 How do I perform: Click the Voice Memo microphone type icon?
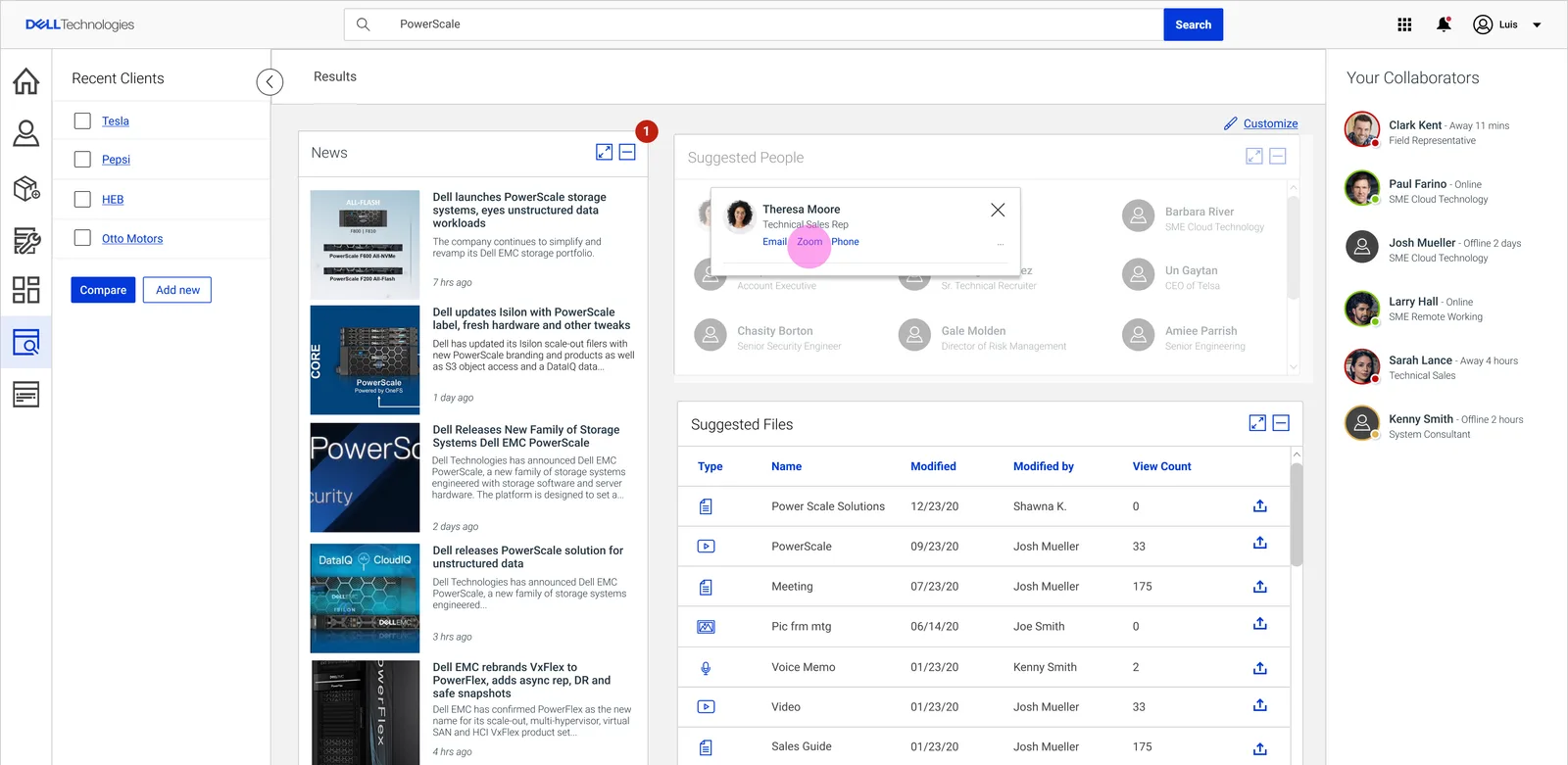[706, 668]
